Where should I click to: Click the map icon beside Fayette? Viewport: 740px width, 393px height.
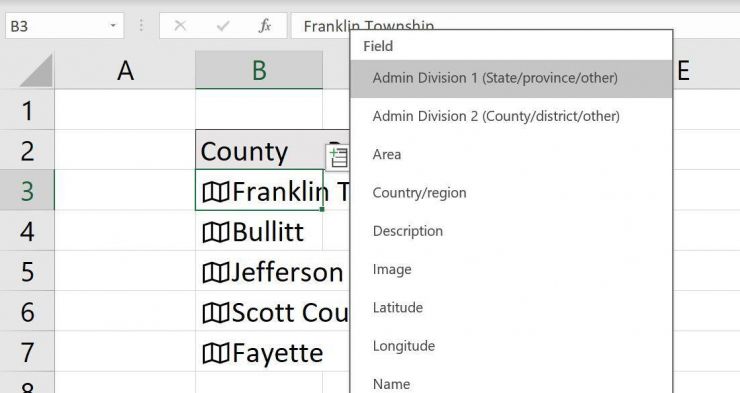click(x=216, y=353)
